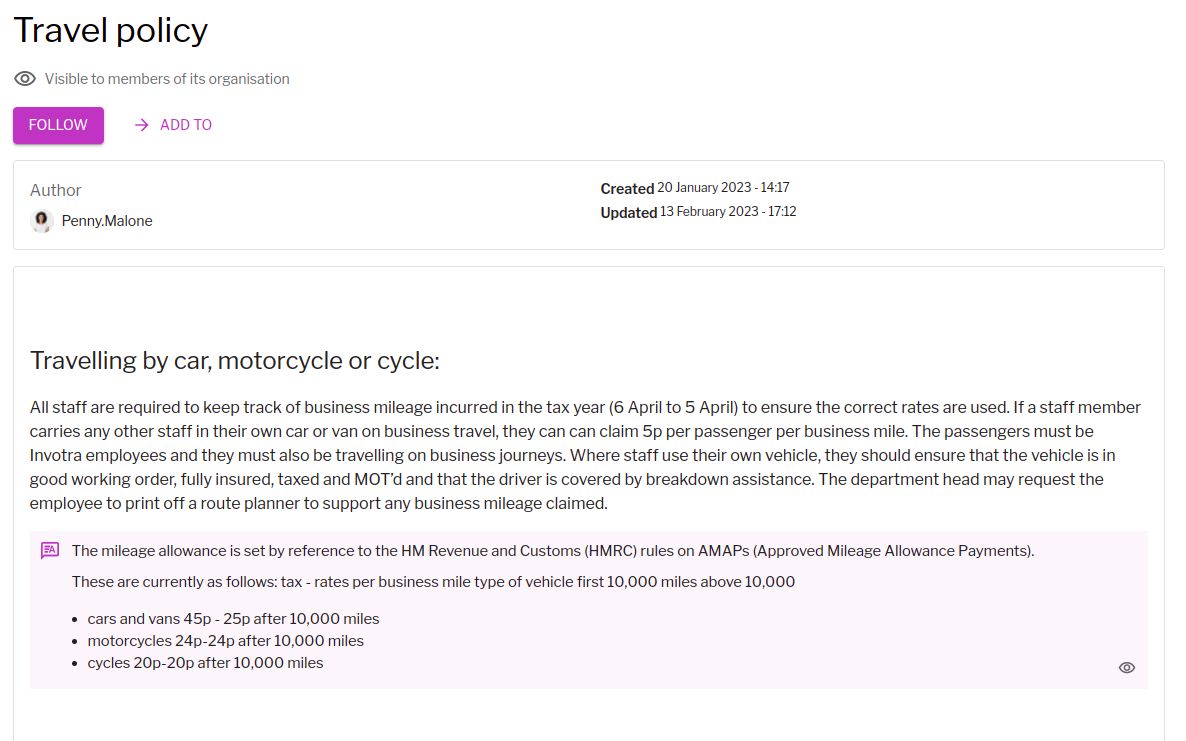Open the ADD TO link
This screenshot has width=1186, height=741.
point(186,125)
